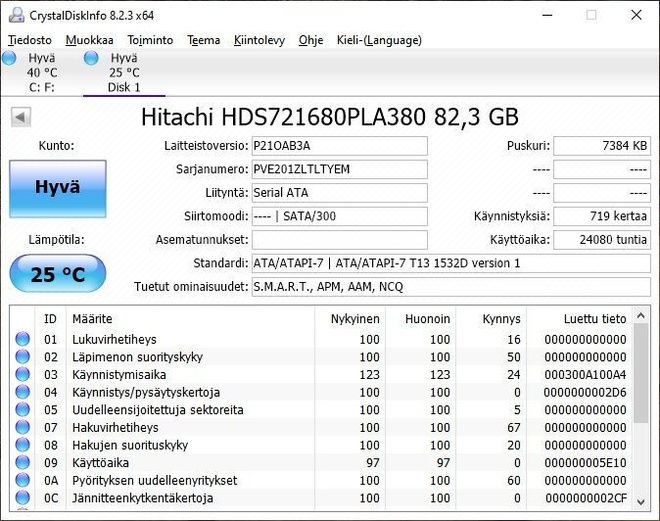Click the Siirtomoodi field SATA/300
This screenshot has width=660, height=521.
(x=340, y=216)
